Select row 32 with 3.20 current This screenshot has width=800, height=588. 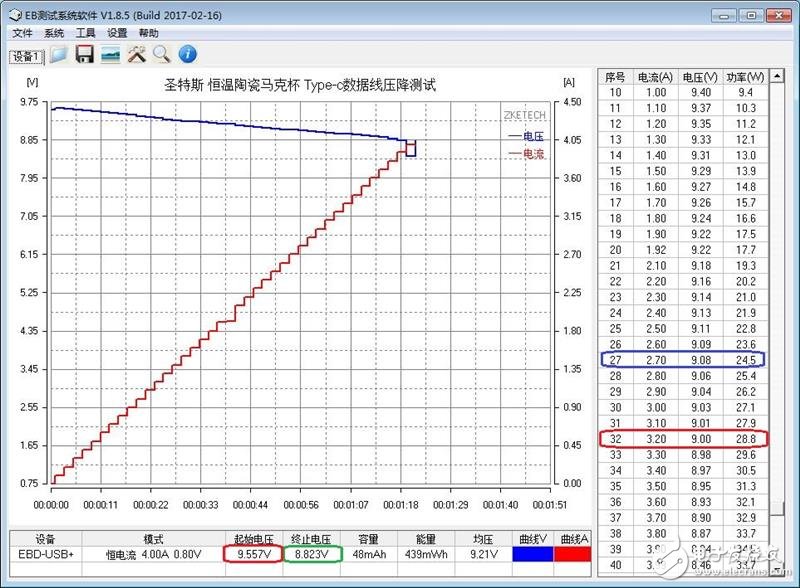pyautogui.click(x=680, y=439)
